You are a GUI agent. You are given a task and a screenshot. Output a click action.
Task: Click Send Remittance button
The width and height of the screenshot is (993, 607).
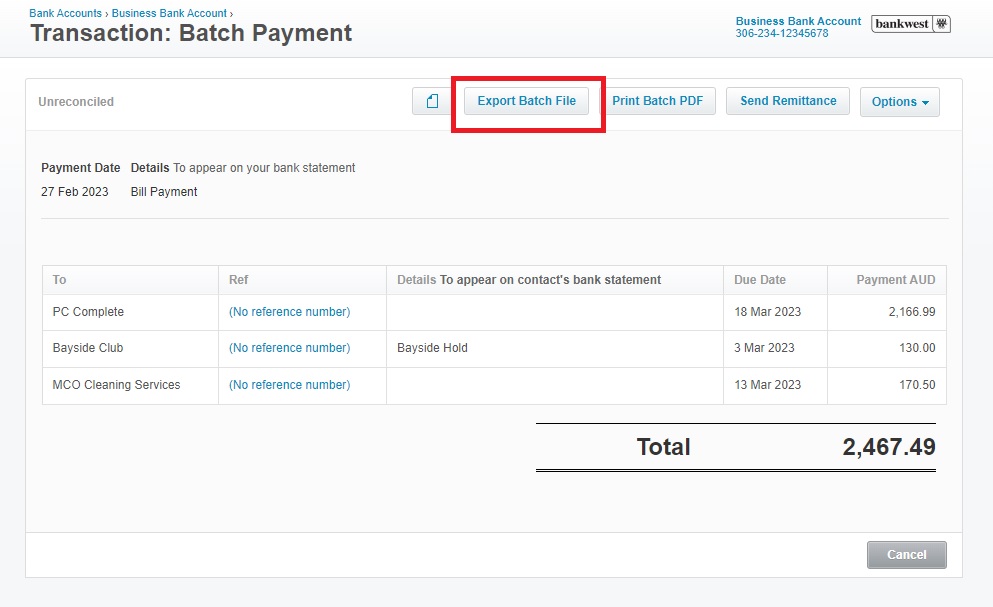pos(788,101)
